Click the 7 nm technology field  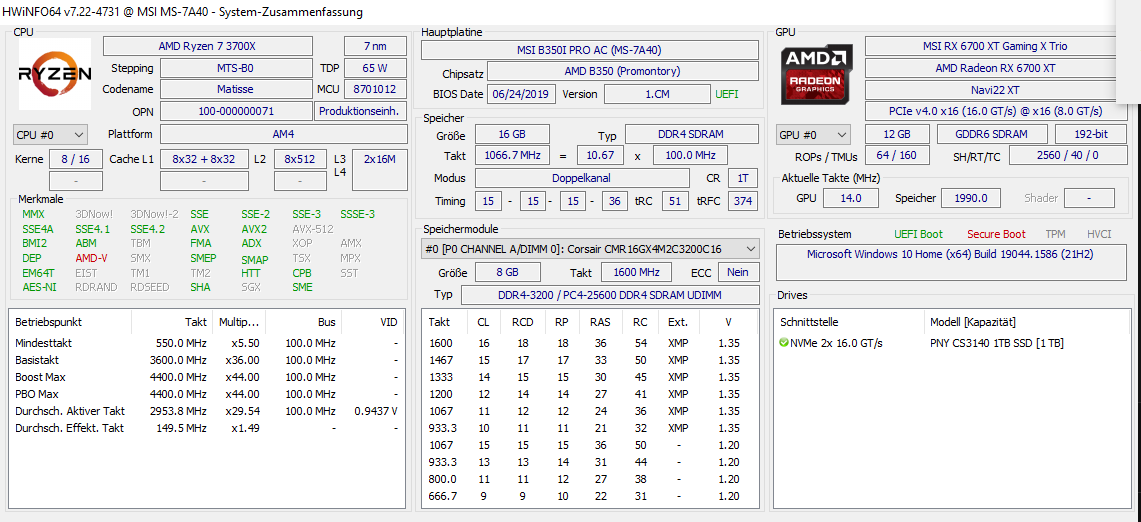[x=375, y=46]
